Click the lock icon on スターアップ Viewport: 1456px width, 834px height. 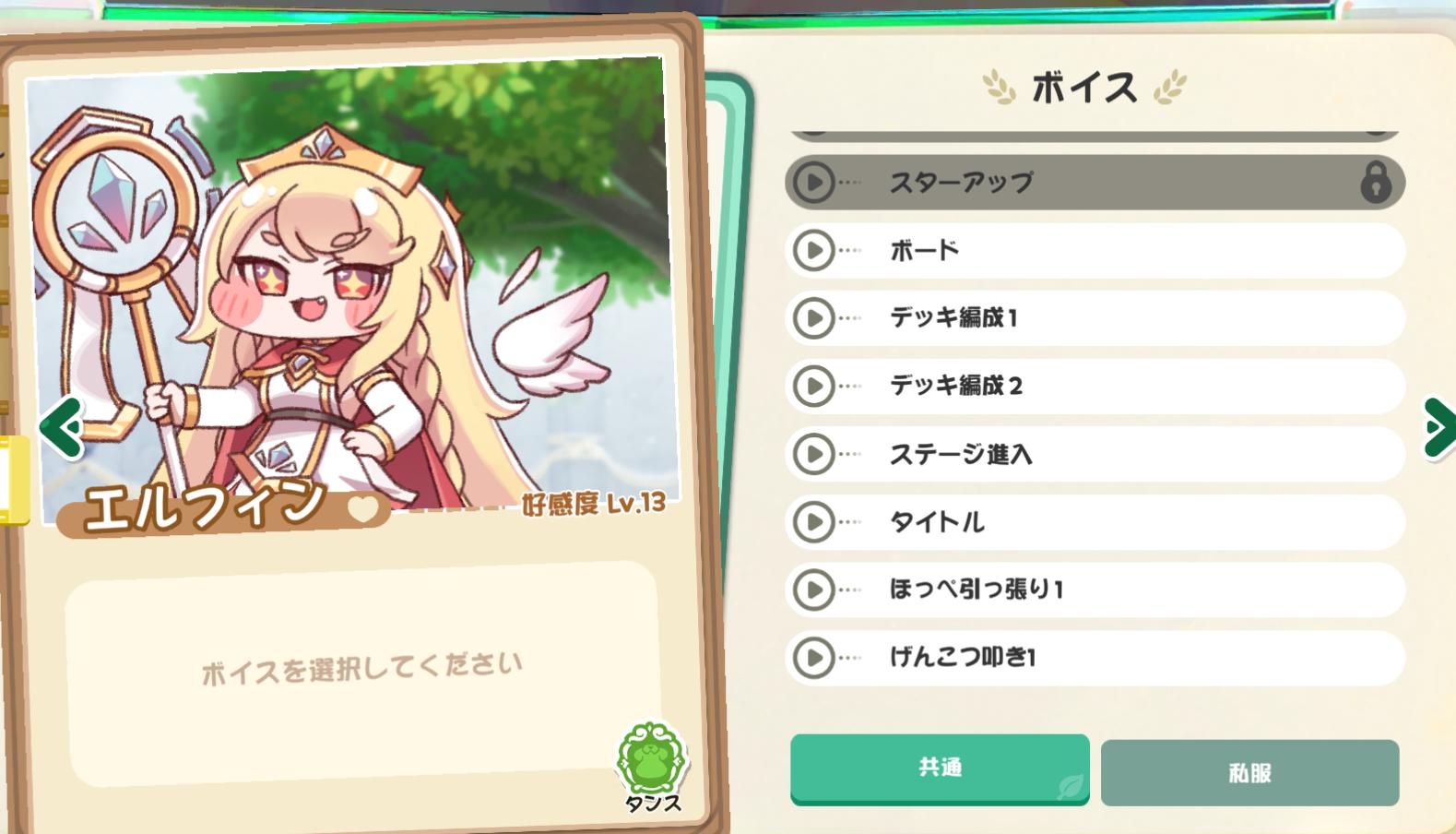pos(1375,182)
